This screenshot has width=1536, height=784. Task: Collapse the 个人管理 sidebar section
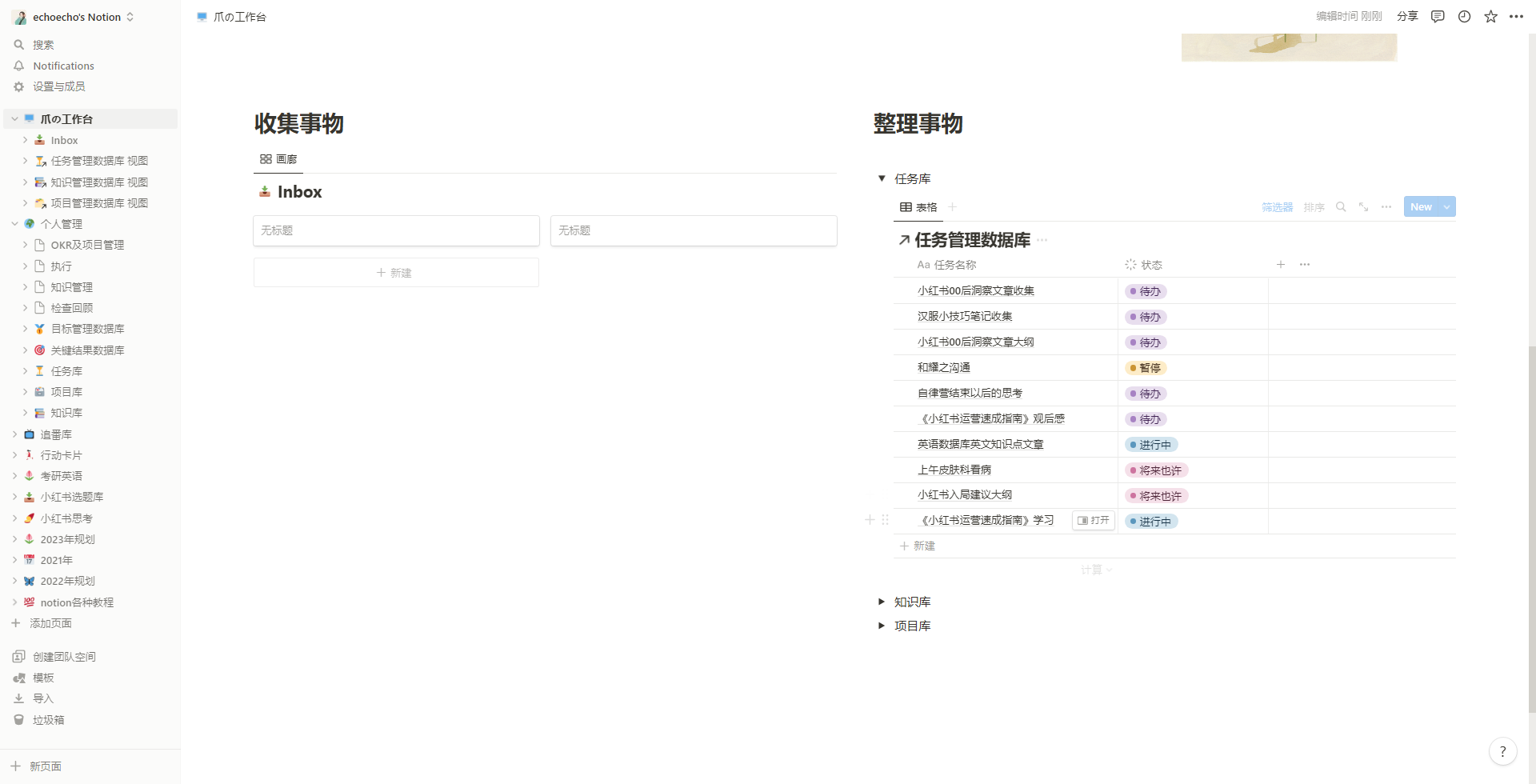(x=14, y=224)
